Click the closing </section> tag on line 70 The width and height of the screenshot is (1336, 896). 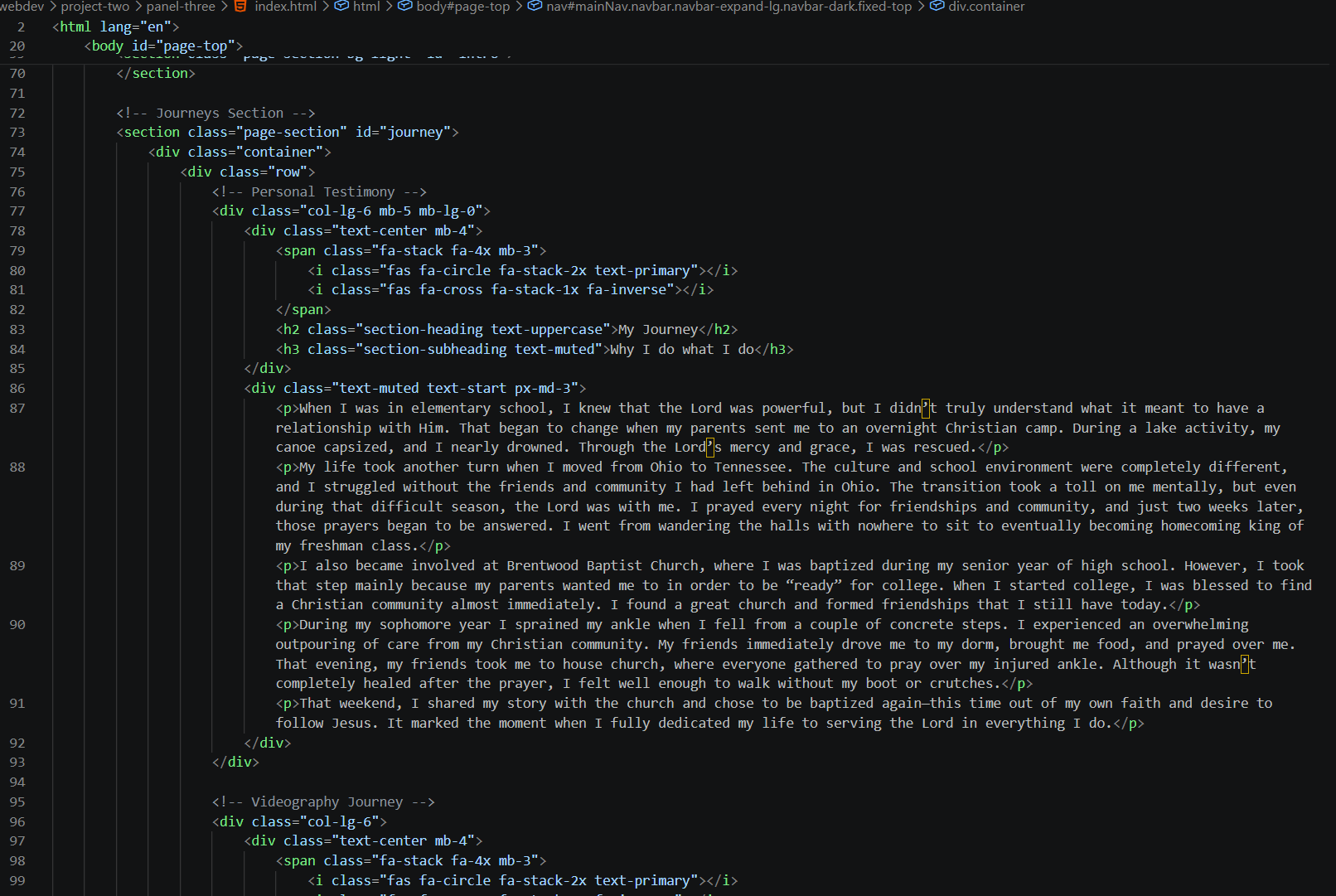[x=156, y=74]
